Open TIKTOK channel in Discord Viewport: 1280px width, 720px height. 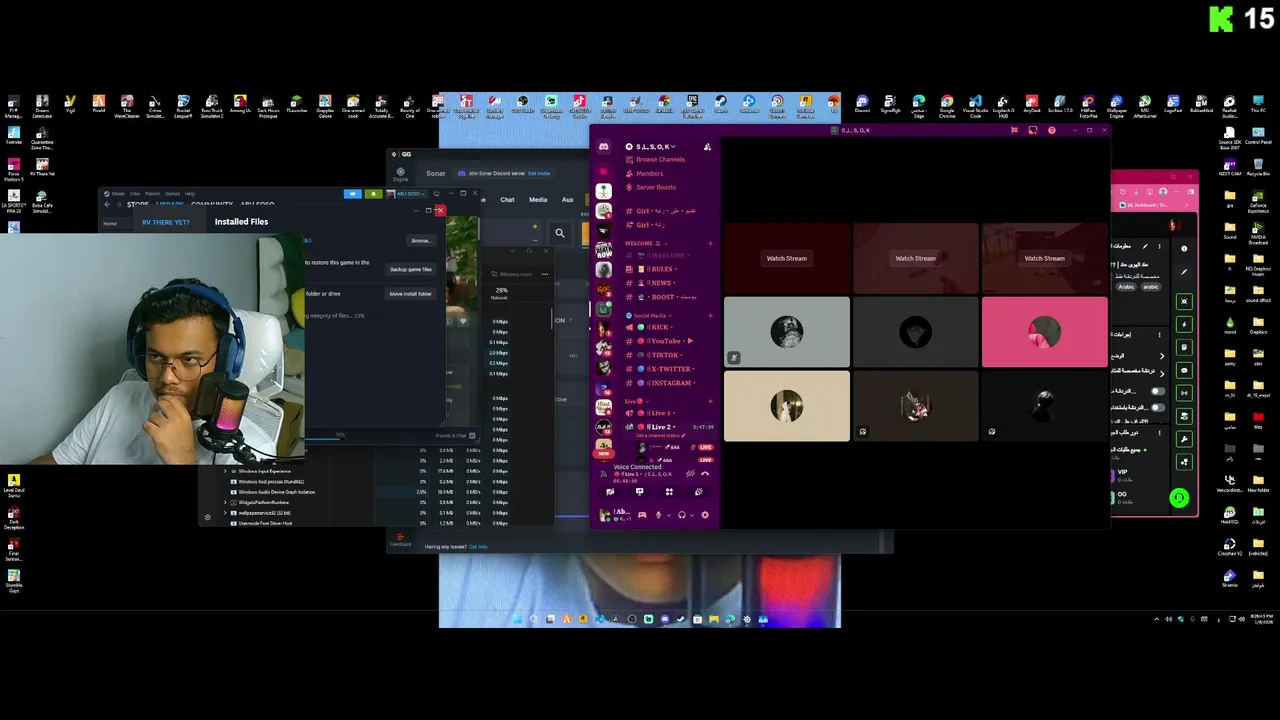[x=668, y=355]
